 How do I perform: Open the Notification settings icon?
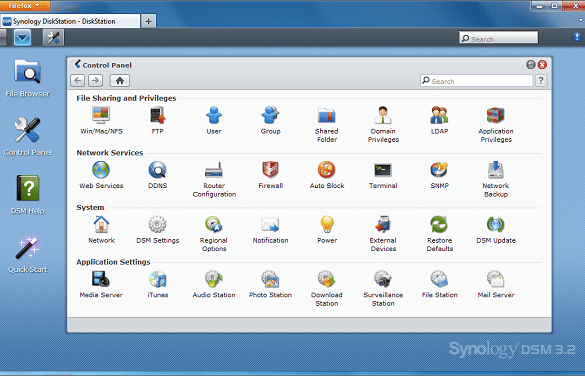click(x=270, y=225)
